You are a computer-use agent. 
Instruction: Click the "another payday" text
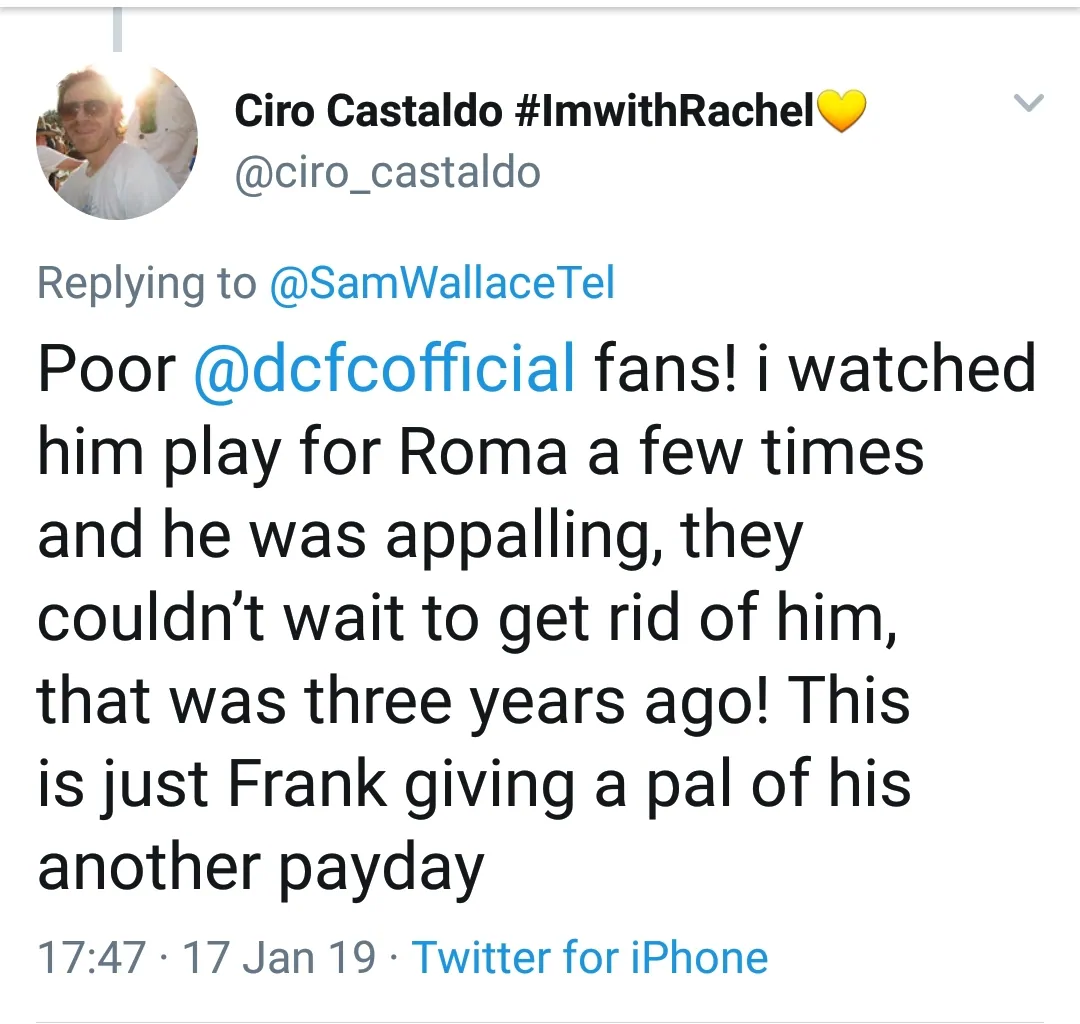point(260,866)
